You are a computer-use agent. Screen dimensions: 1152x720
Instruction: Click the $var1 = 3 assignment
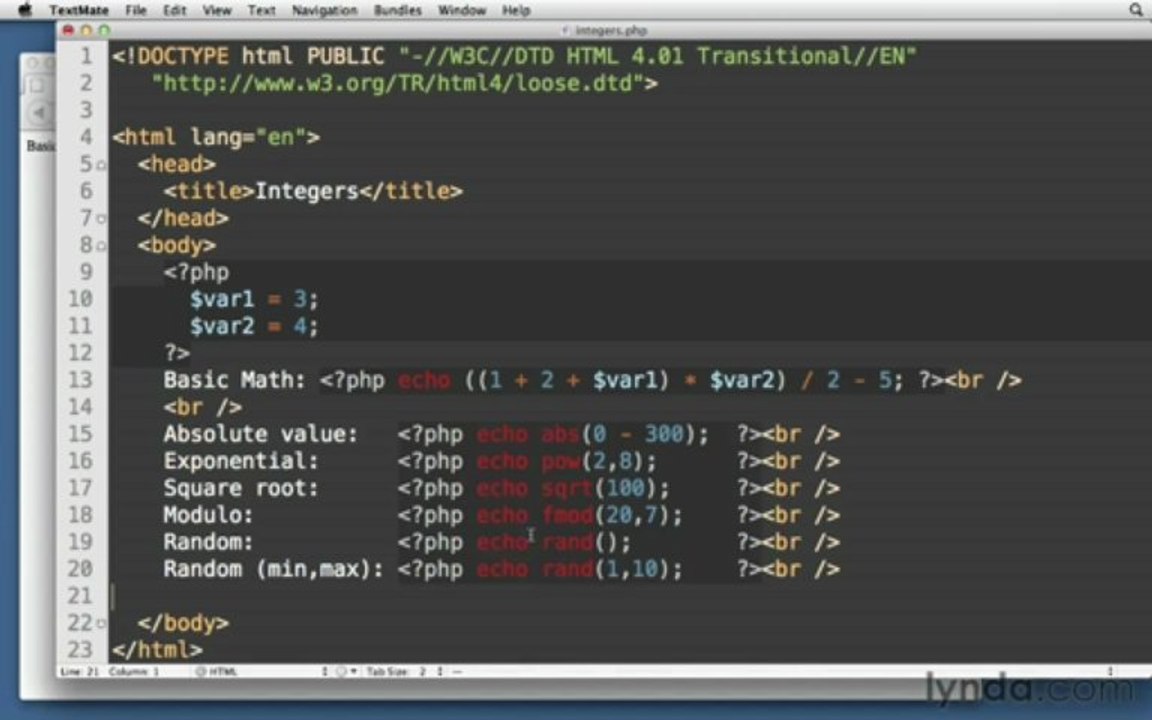pos(254,300)
